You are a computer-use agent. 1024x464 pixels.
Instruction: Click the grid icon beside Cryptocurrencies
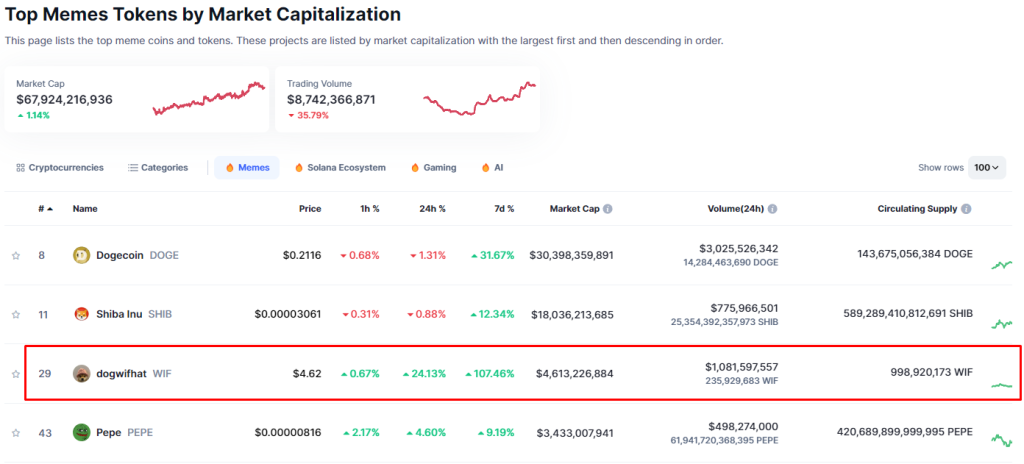[x=20, y=168]
